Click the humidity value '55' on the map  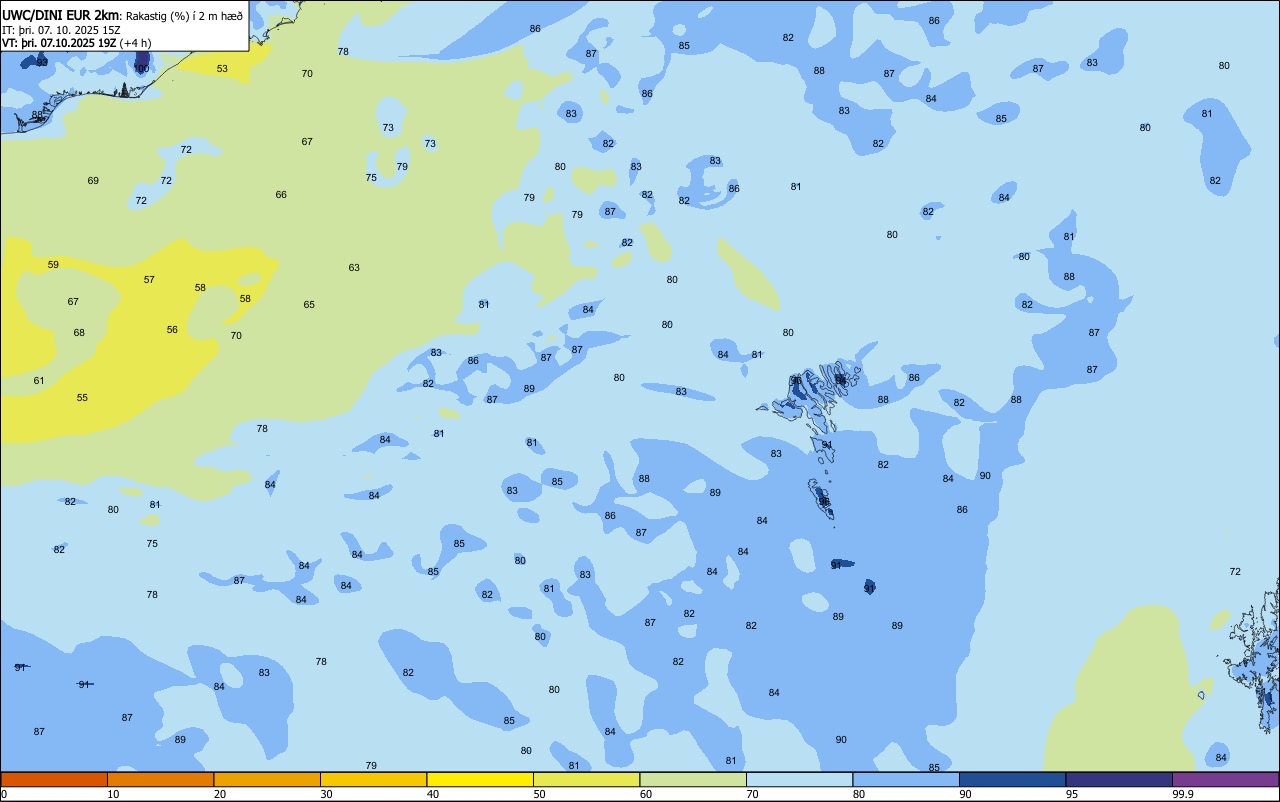pyautogui.click(x=82, y=398)
